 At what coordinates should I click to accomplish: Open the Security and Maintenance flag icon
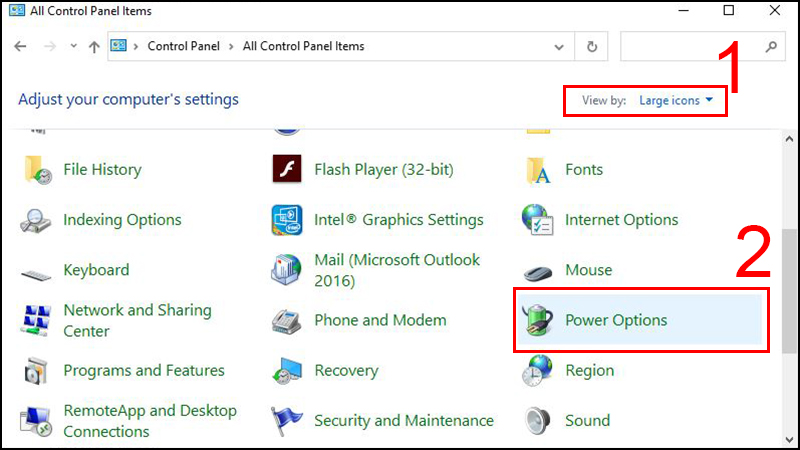(x=286, y=421)
